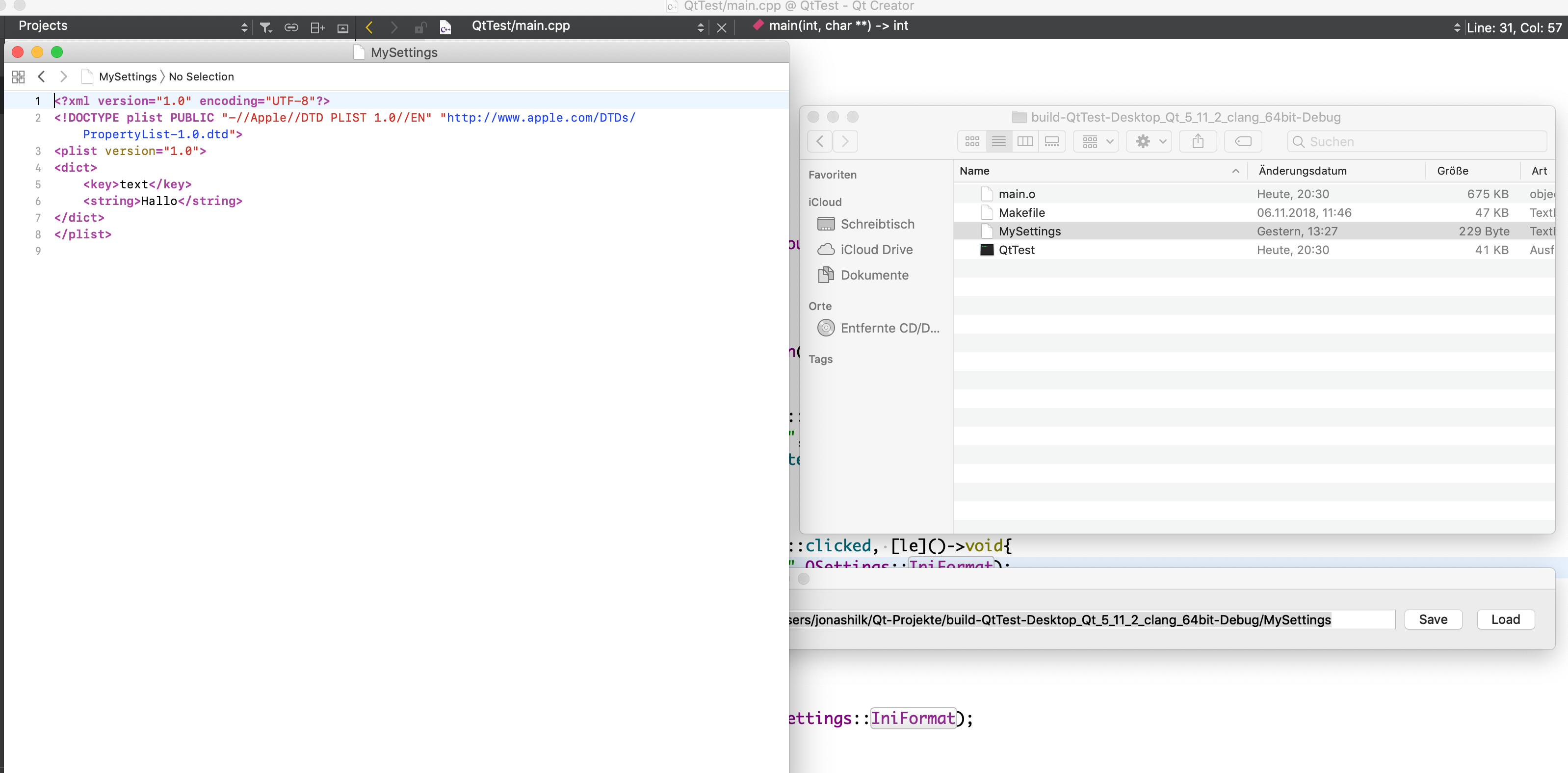Go back in MySettings editor history

coord(41,77)
